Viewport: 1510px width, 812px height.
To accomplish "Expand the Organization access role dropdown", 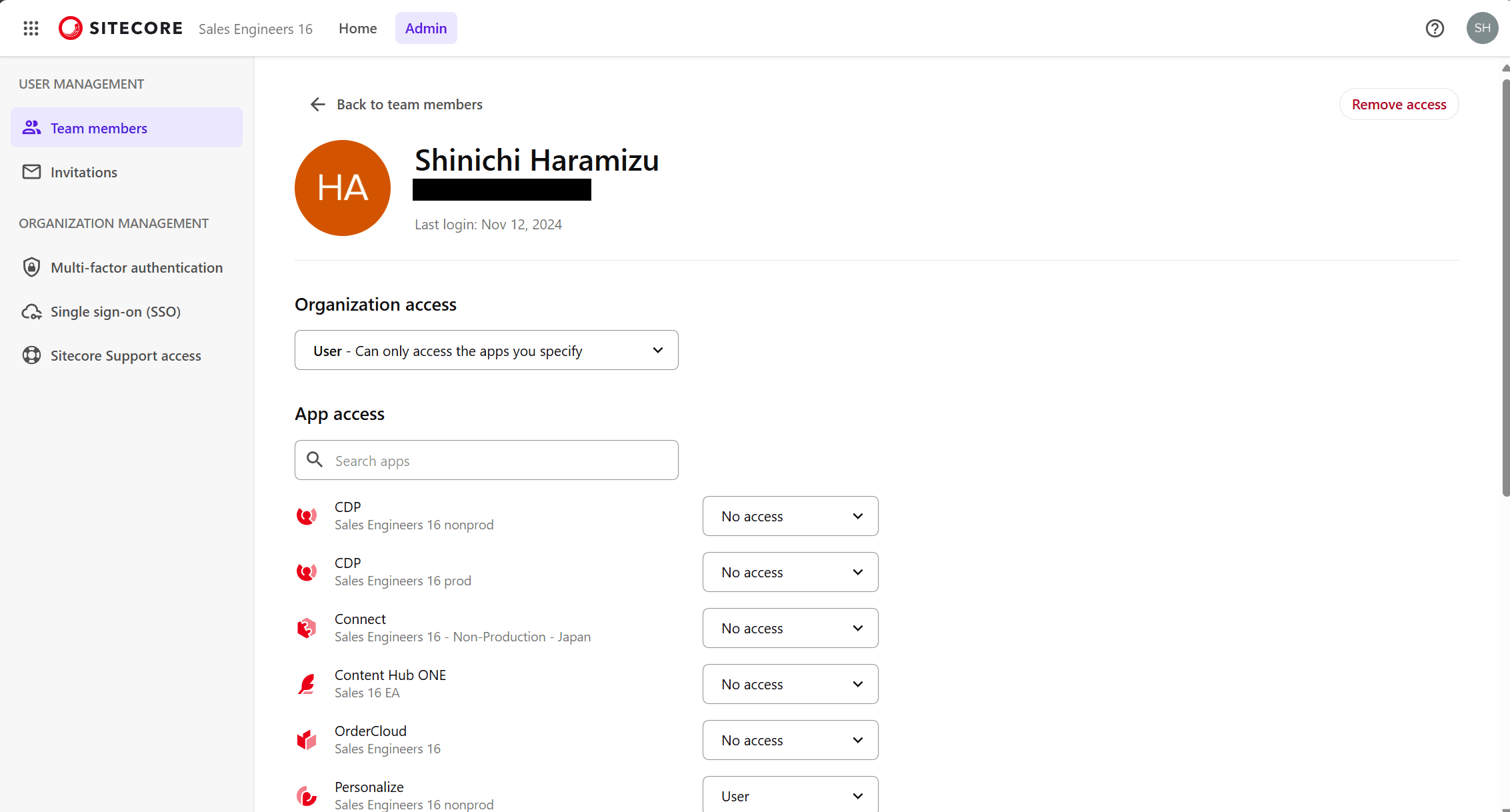I will point(487,350).
